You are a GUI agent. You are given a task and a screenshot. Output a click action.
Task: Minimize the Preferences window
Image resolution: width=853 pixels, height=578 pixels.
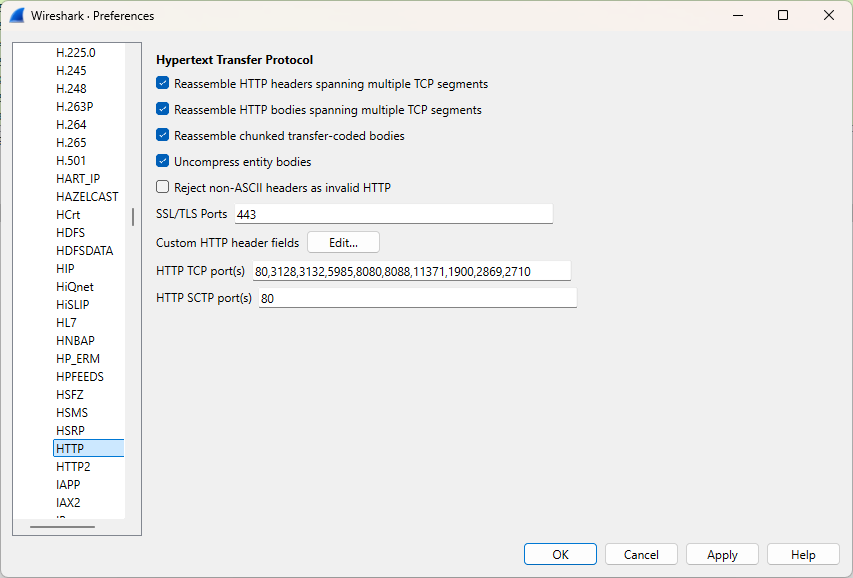click(x=738, y=15)
